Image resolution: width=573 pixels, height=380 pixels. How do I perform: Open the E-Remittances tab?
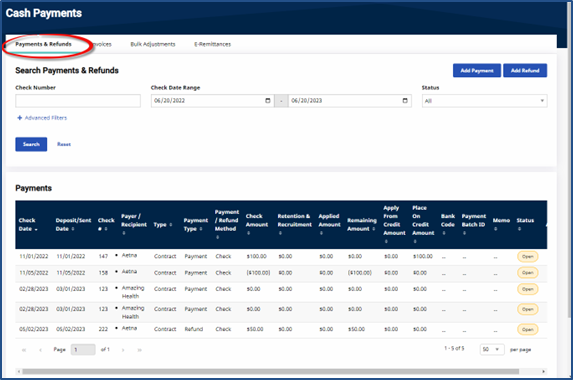(212, 44)
